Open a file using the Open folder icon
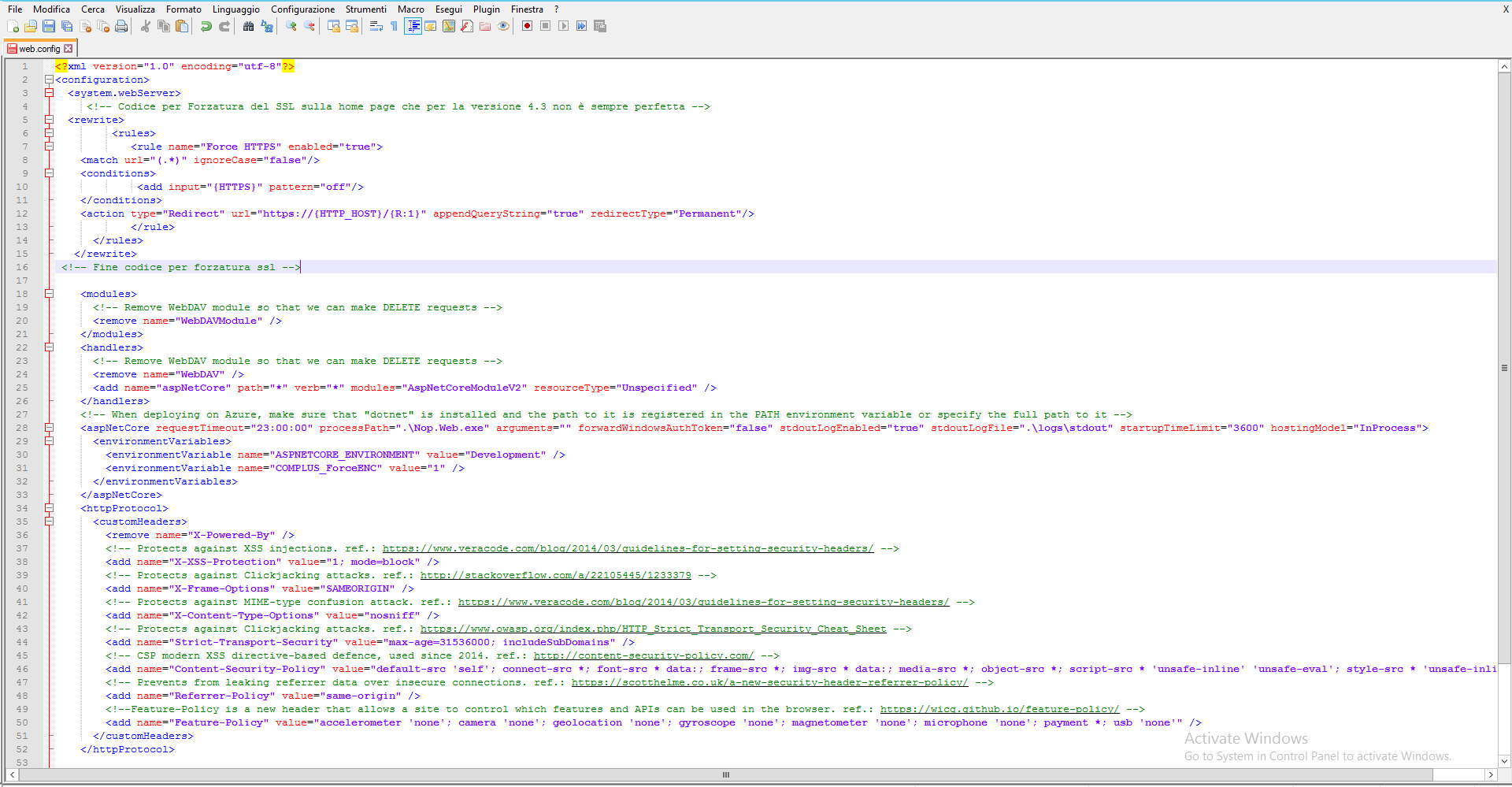1512x787 pixels. [x=31, y=26]
